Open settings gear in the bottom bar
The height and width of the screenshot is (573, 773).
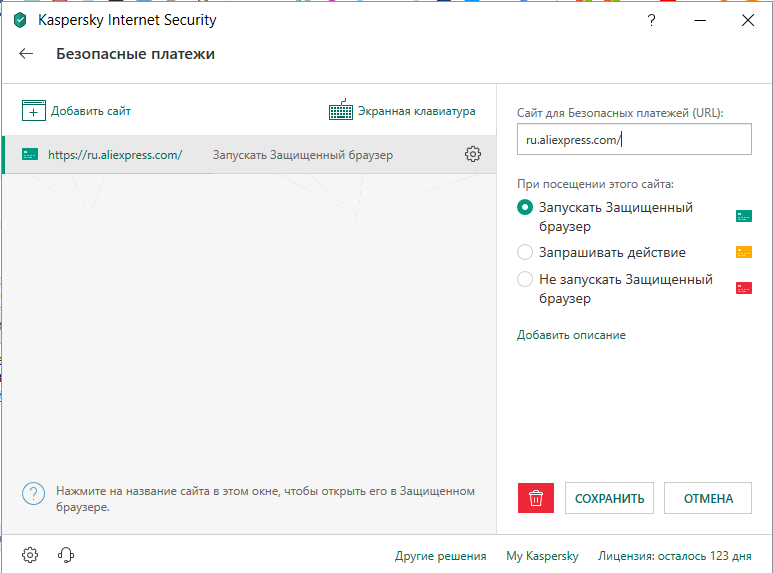[x=30, y=555]
